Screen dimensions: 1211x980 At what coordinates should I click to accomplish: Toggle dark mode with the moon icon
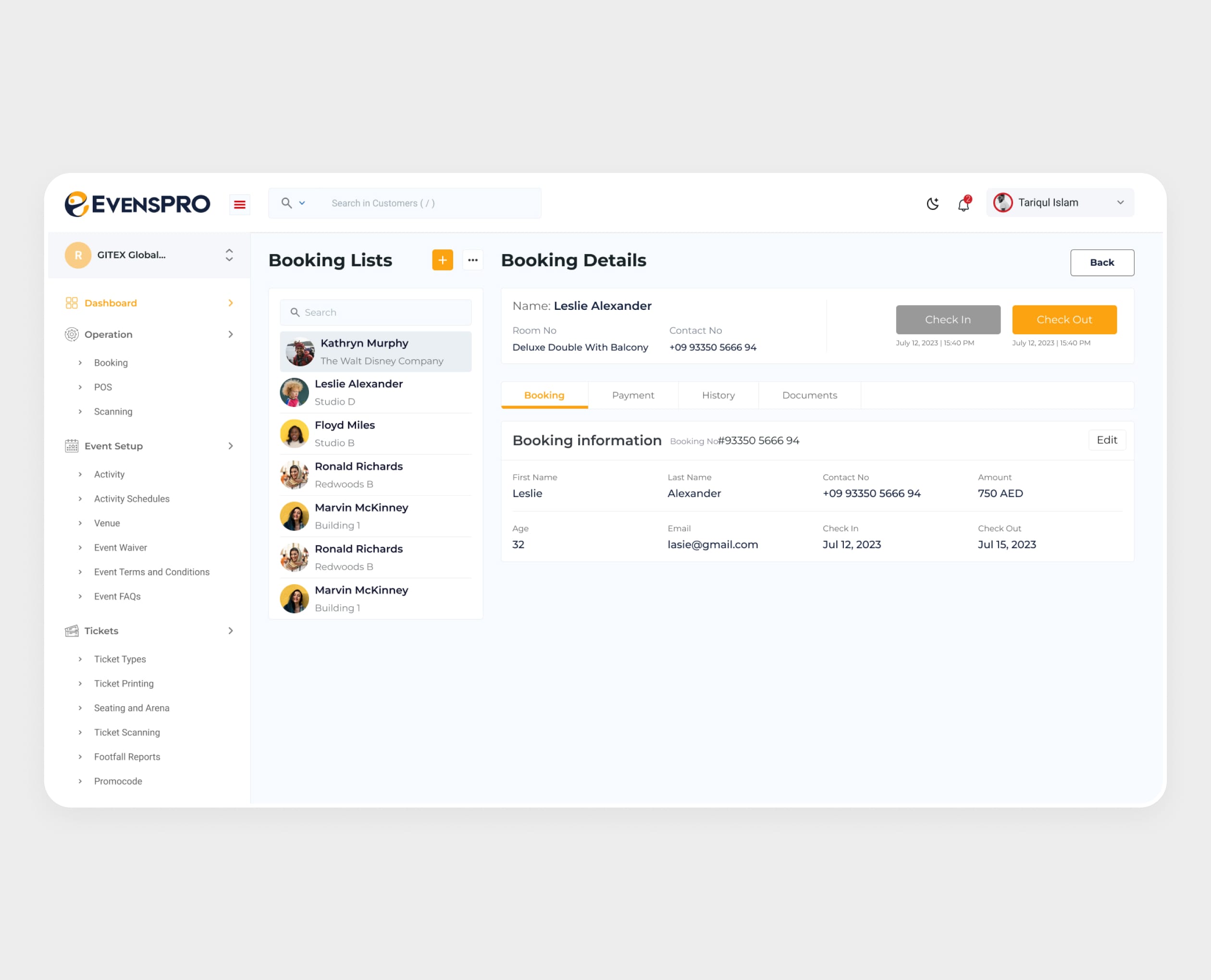click(x=932, y=203)
